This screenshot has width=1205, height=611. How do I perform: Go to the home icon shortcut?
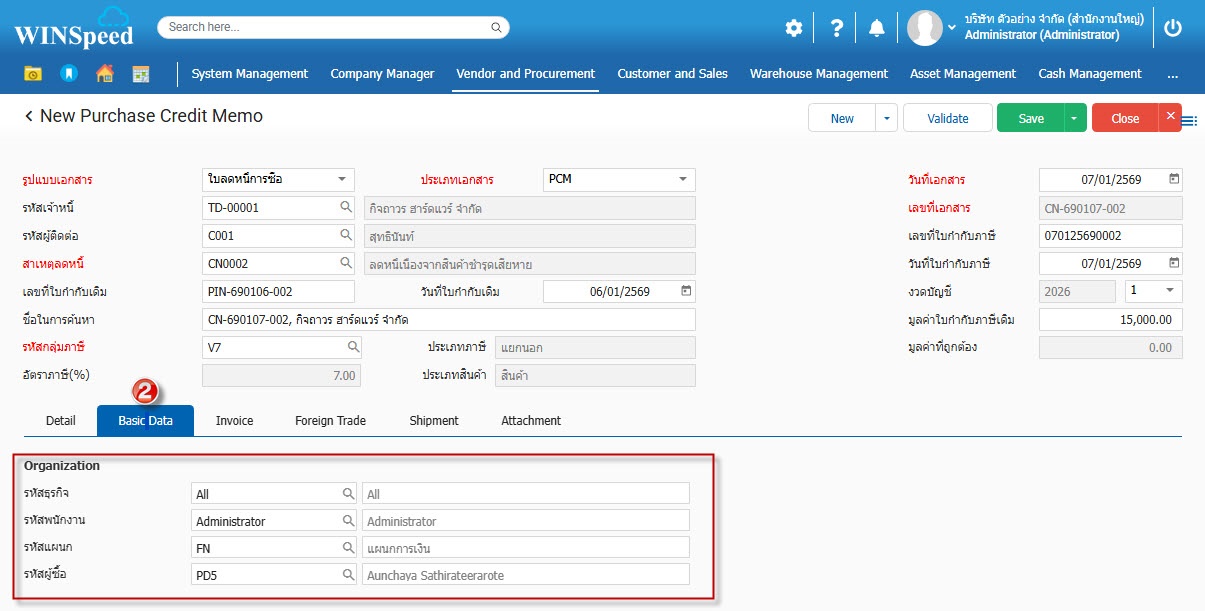pyautogui.click(x=104, y=74)
